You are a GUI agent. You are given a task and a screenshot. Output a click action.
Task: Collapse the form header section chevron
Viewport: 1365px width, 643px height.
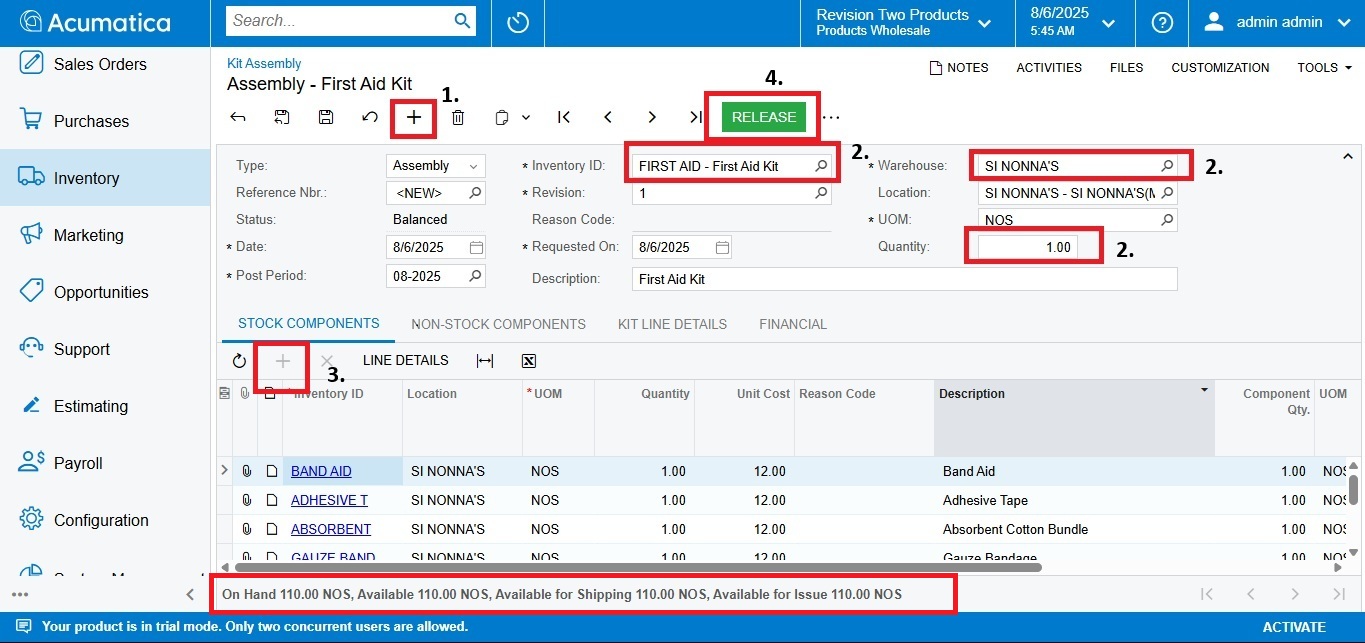coord(1347,156)
